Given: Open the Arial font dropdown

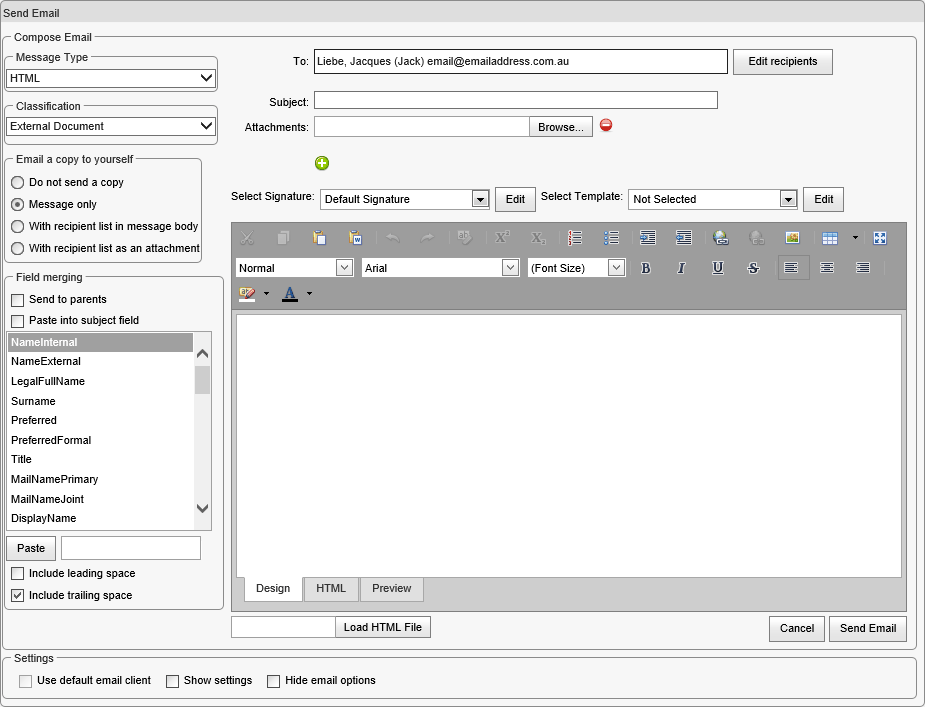Looking at the screenshot, I should coord(440,268).
